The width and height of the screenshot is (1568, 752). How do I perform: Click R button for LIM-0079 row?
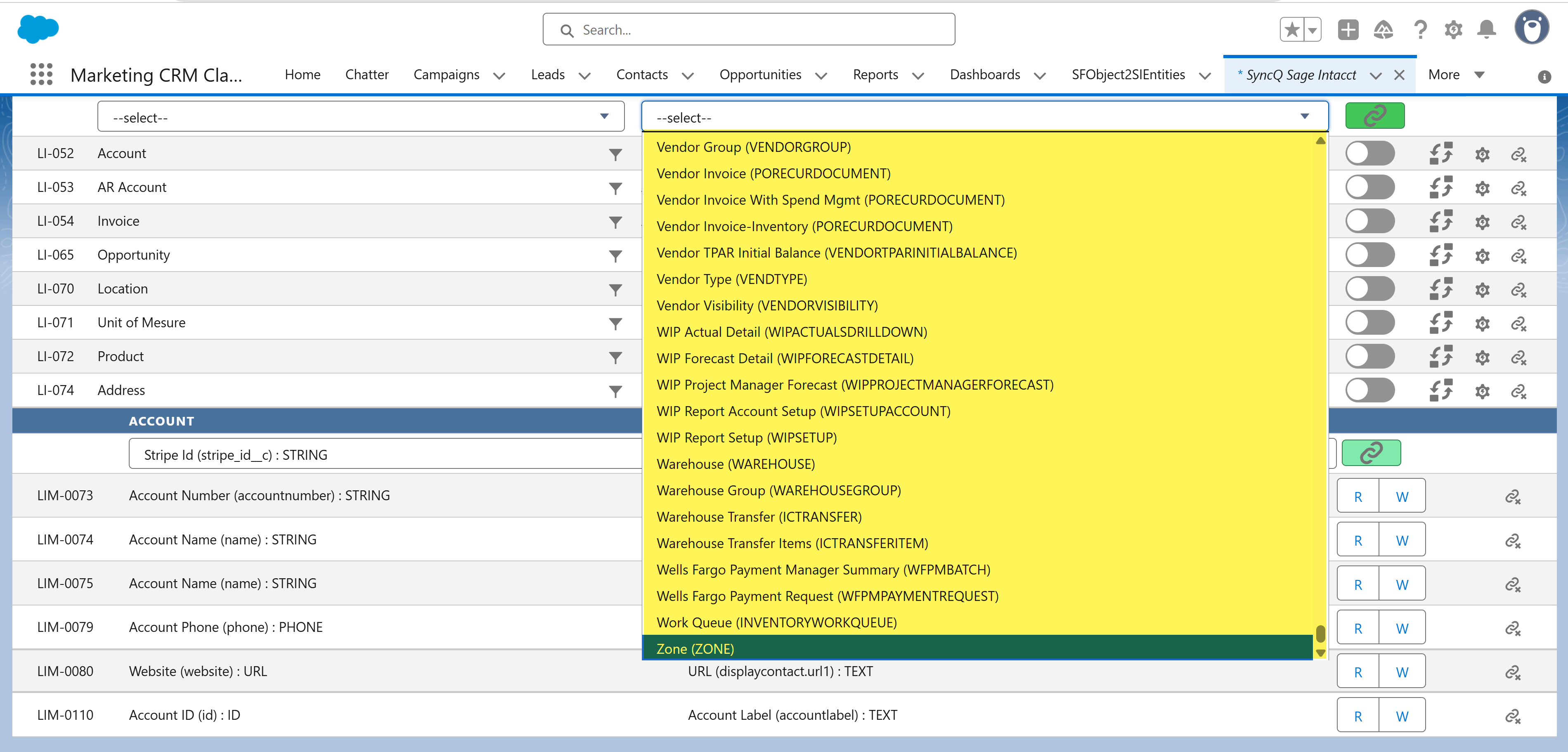[1358, 628]
